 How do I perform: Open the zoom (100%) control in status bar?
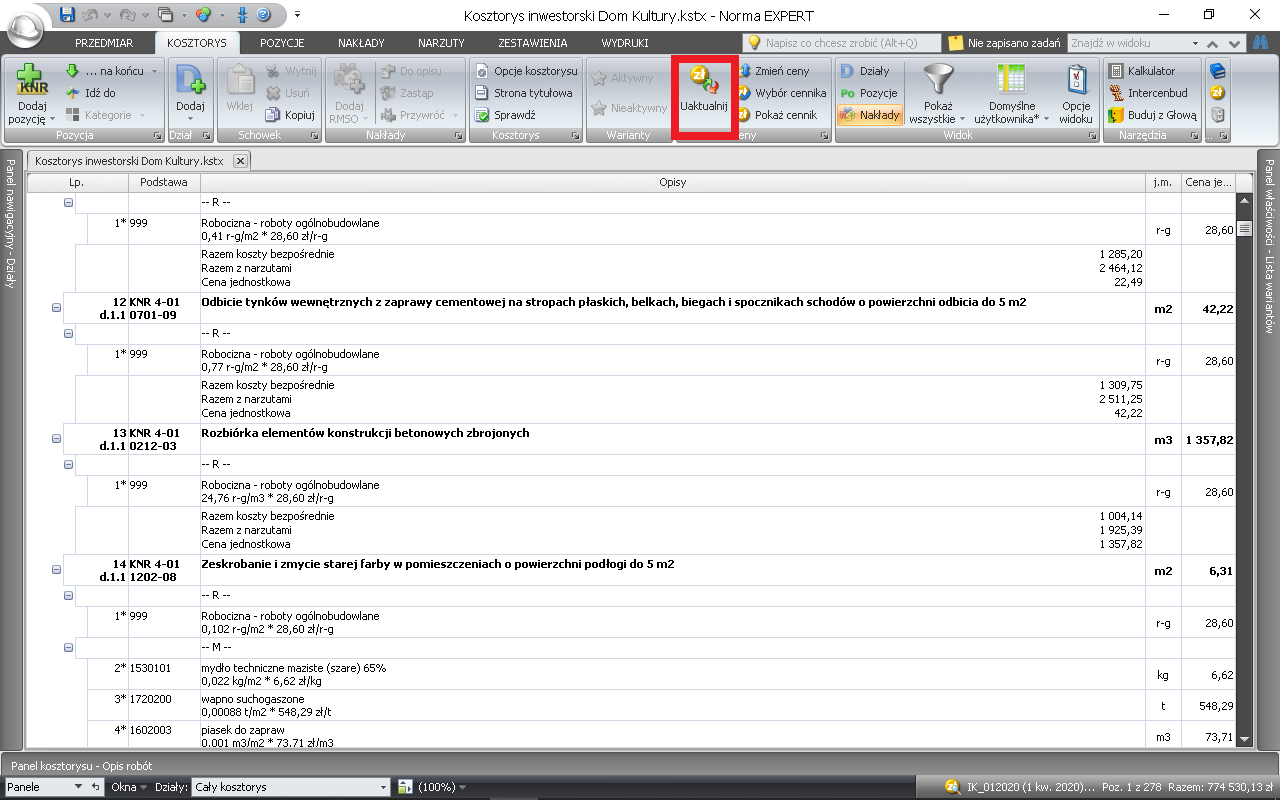point(440,787)
